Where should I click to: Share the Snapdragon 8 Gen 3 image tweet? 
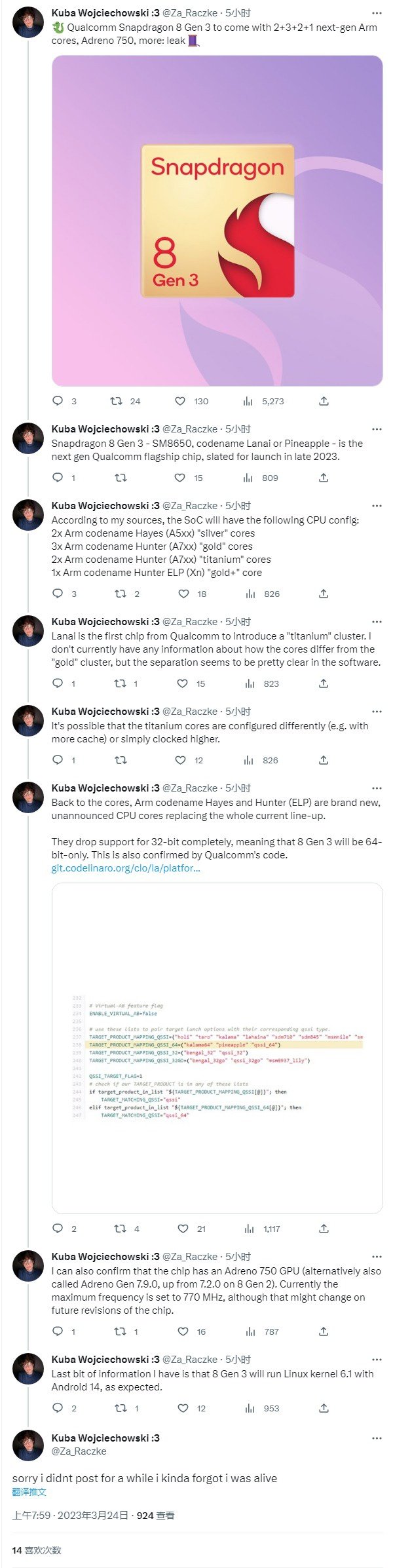coord(324,401)
